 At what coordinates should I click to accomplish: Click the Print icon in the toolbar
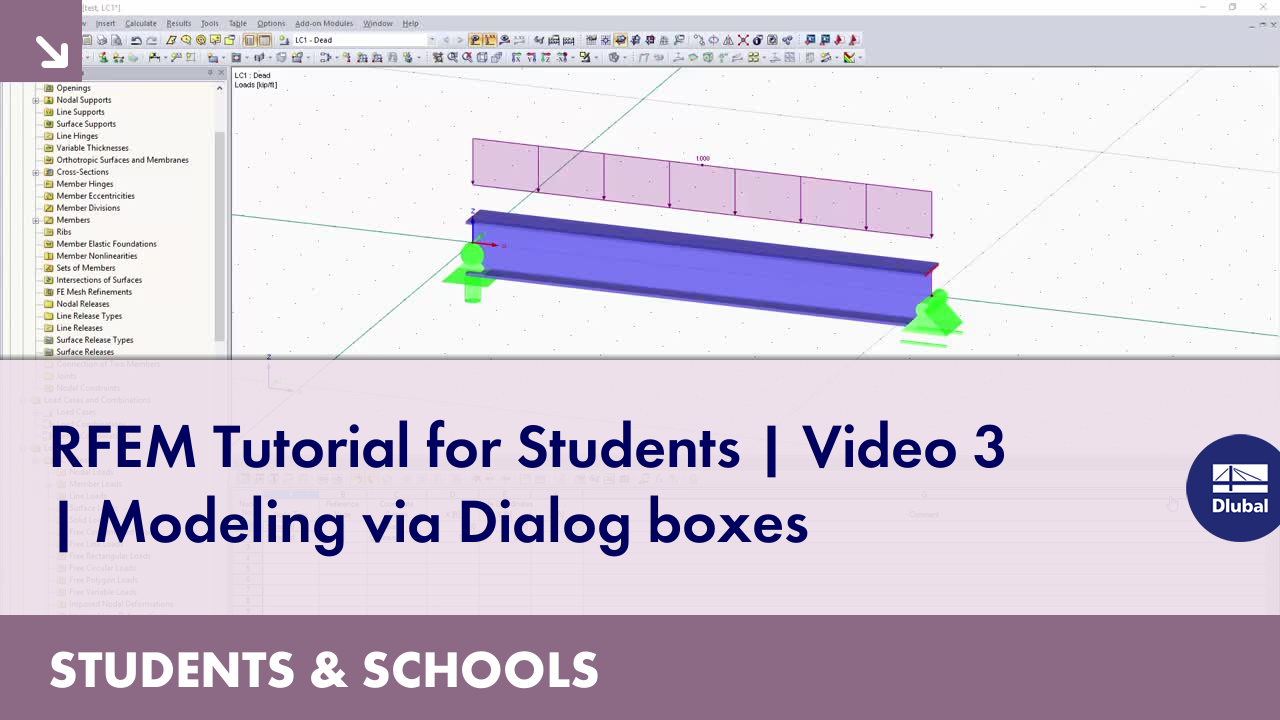(x=102, y=40)
